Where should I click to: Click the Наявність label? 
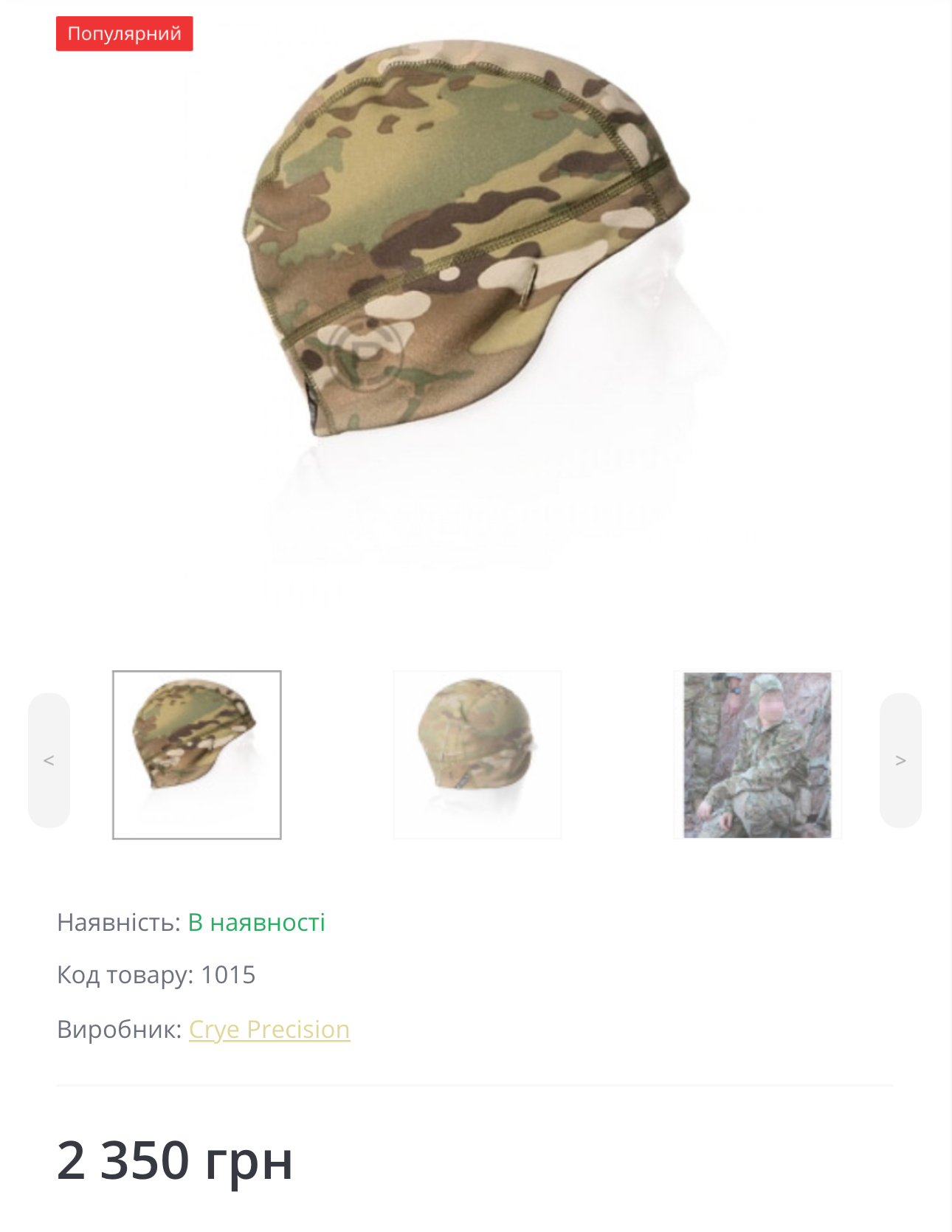(119, 923)
